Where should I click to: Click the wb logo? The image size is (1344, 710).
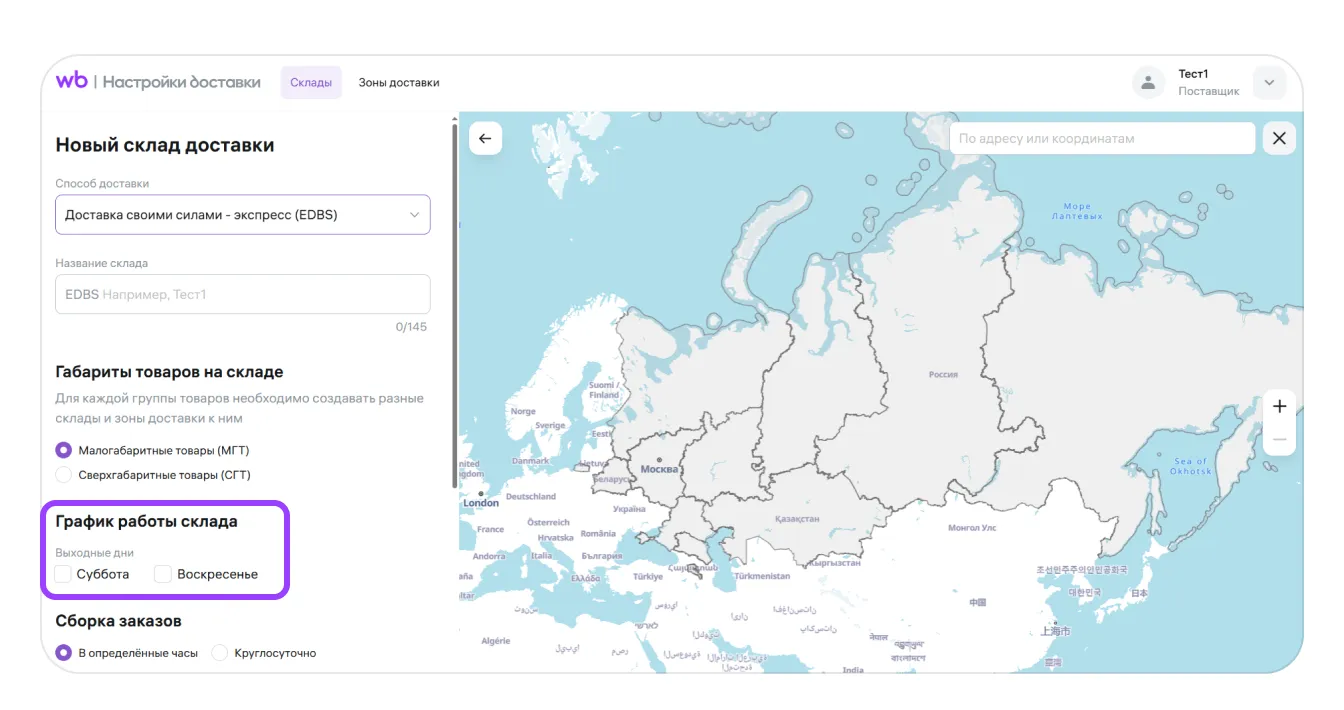point(72,82)
